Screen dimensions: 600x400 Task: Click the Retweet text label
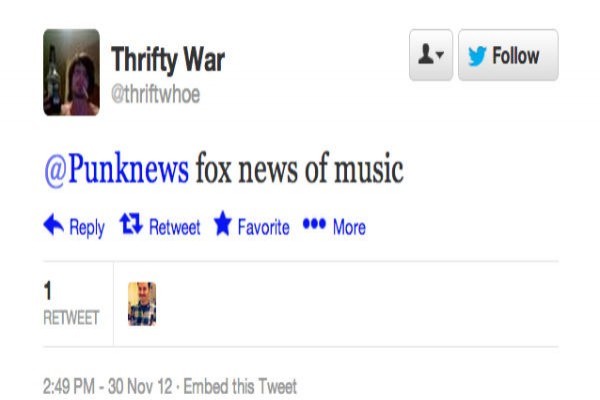tap(174, 227)
